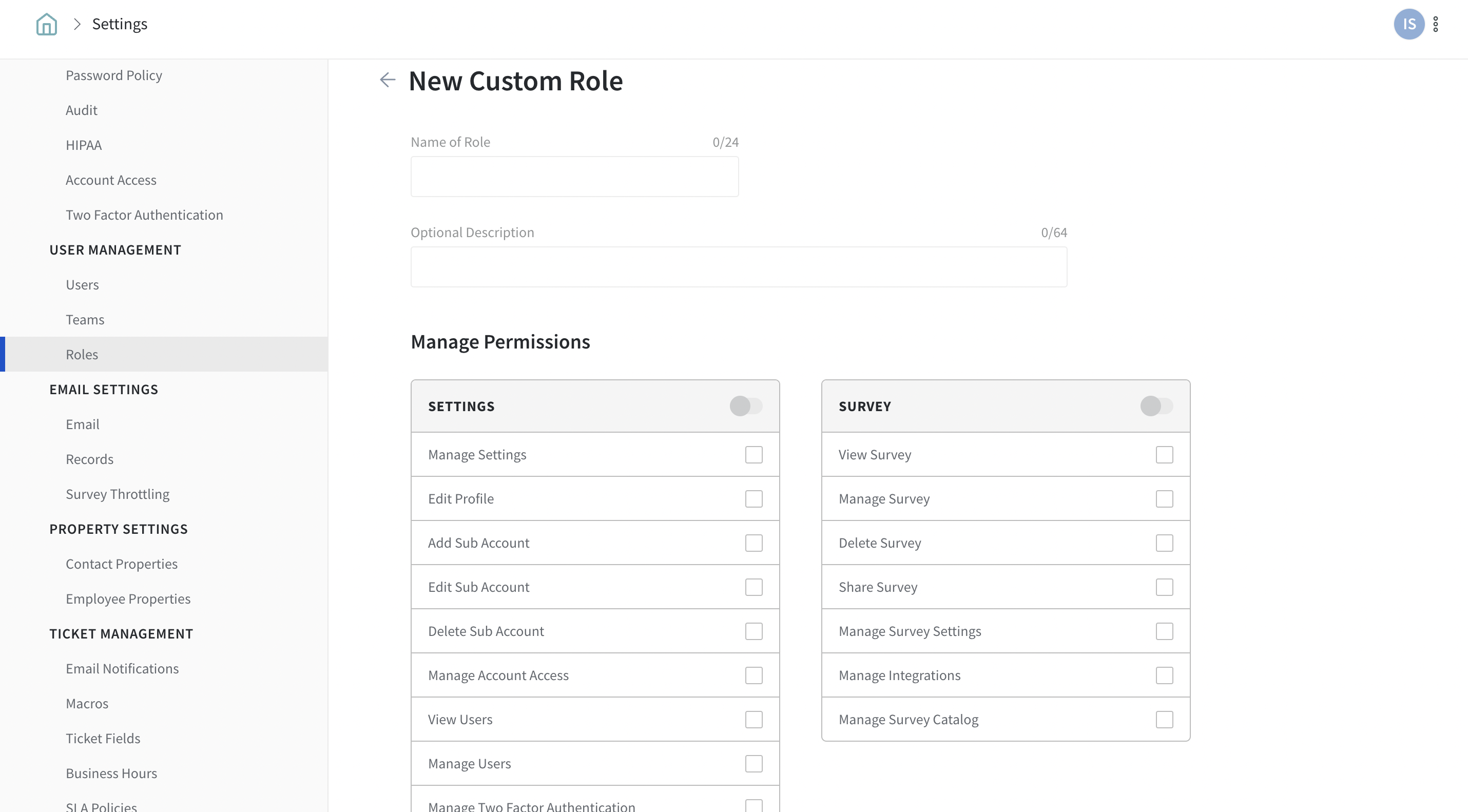1468x812 pixels.
Task: Click the breadcrumb chevron before Settings
Action: click(77, 24)
